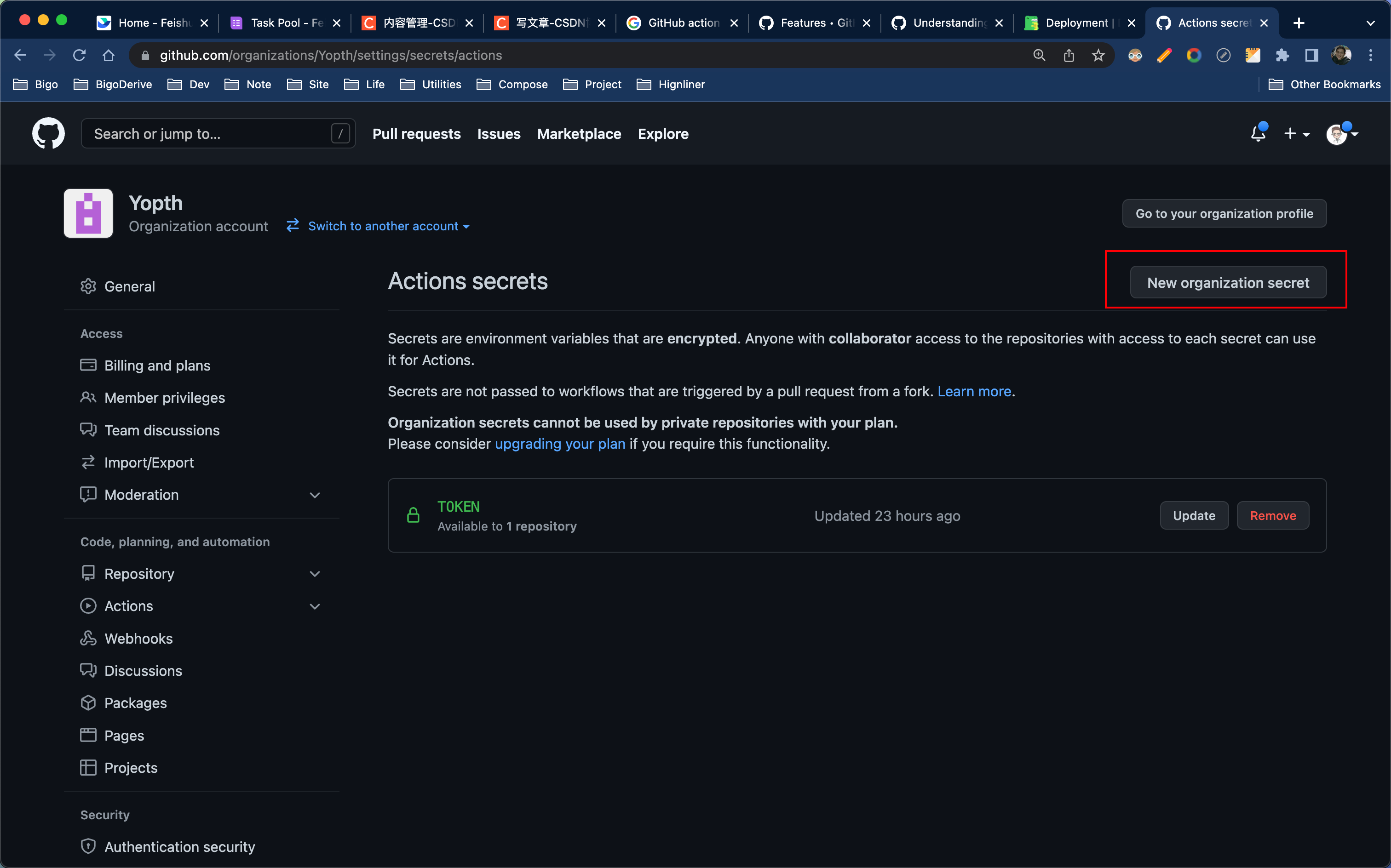Open Explore in the header
Image resolution: width=1391 pixels, height=868 pixels.
point(663,134)
